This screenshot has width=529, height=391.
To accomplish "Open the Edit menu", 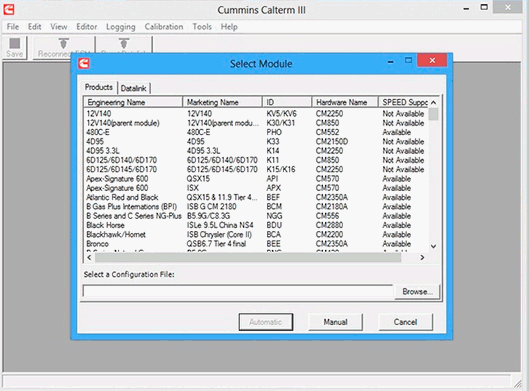I will (34, 27).
